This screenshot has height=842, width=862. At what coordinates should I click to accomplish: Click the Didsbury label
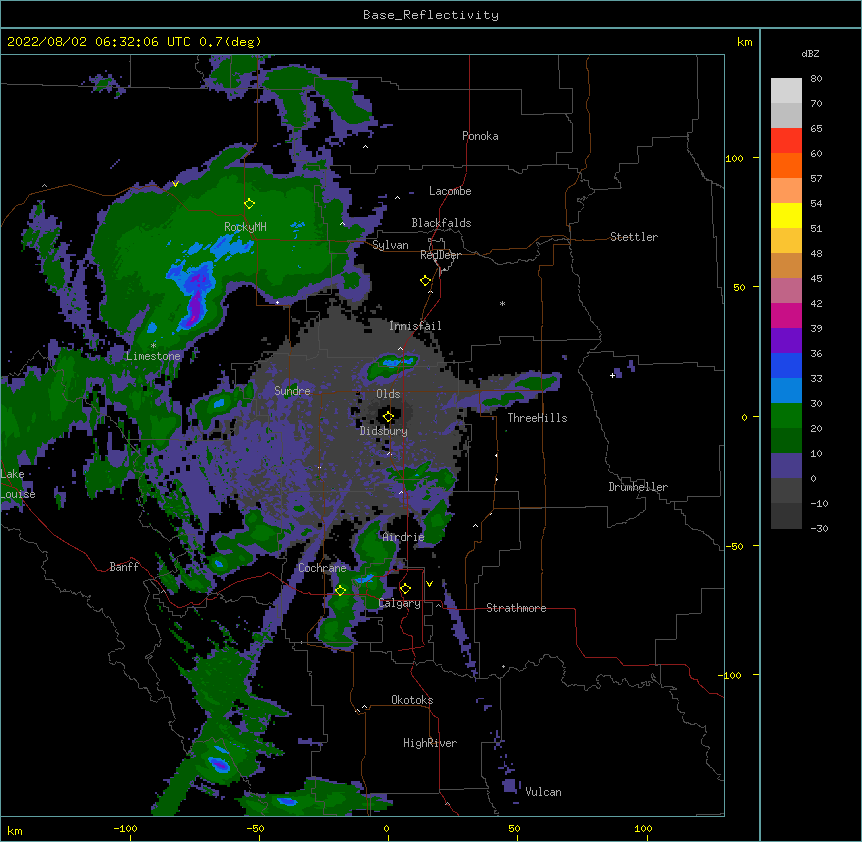tap(384, 431)
